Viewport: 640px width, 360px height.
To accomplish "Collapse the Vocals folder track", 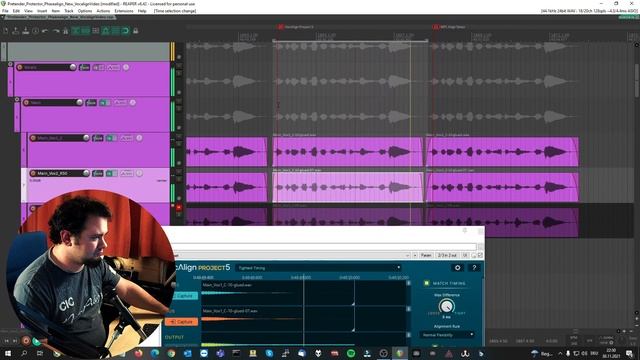I will click(x=11, y=64).
